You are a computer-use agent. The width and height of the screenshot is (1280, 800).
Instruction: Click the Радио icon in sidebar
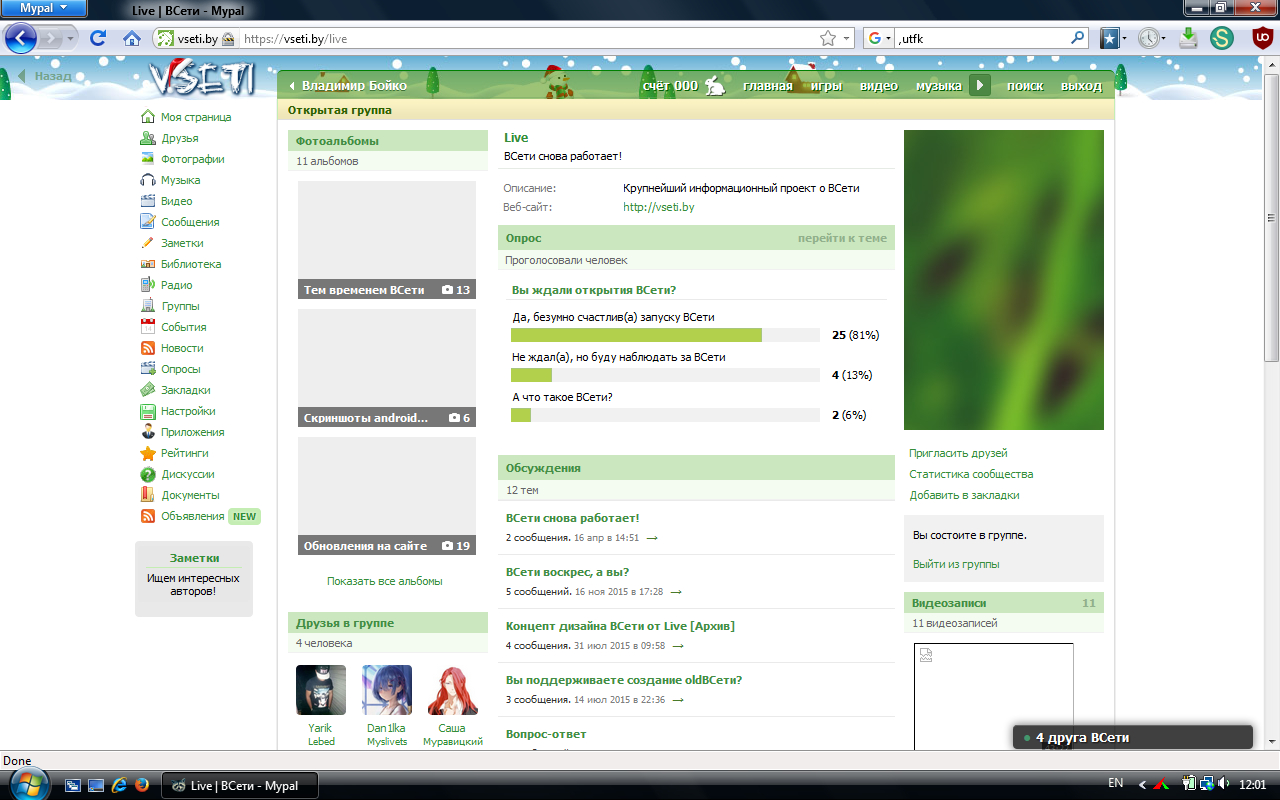pyautogui.click(x=148, y=285)
